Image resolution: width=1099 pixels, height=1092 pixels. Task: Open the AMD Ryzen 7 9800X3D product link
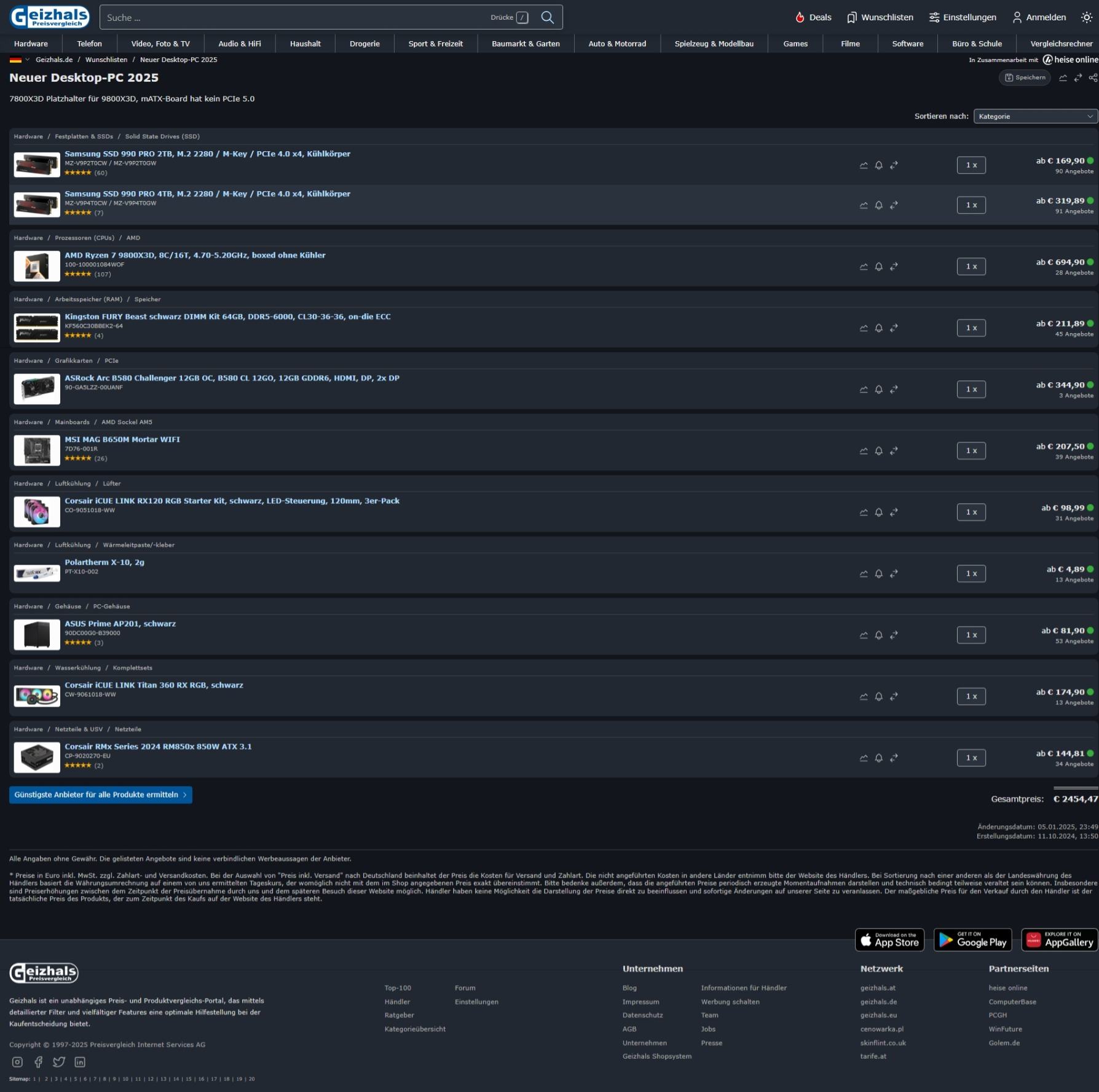click(195, 255)
